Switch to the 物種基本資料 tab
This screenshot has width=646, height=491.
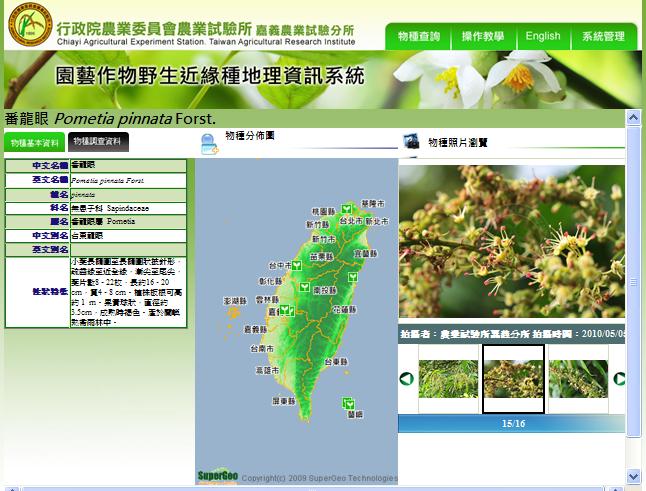point(36,143)
